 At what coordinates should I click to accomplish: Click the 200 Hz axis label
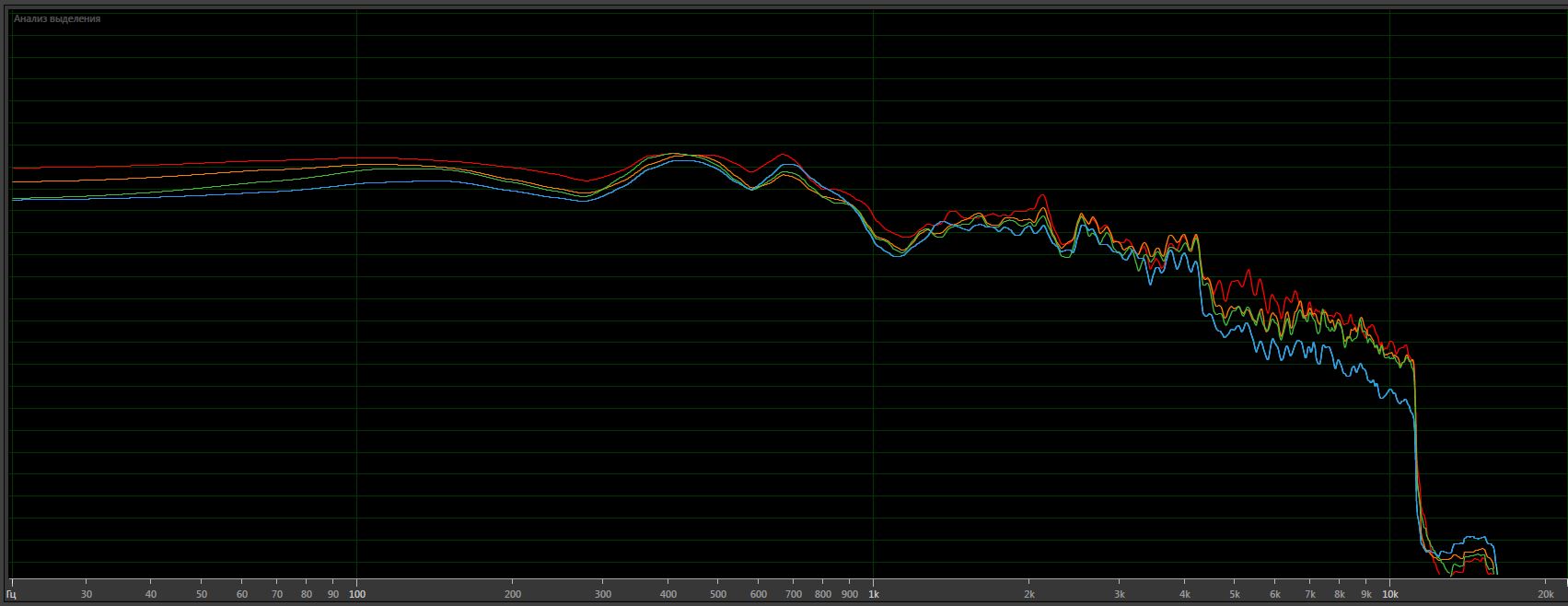[x=513, y=594]
